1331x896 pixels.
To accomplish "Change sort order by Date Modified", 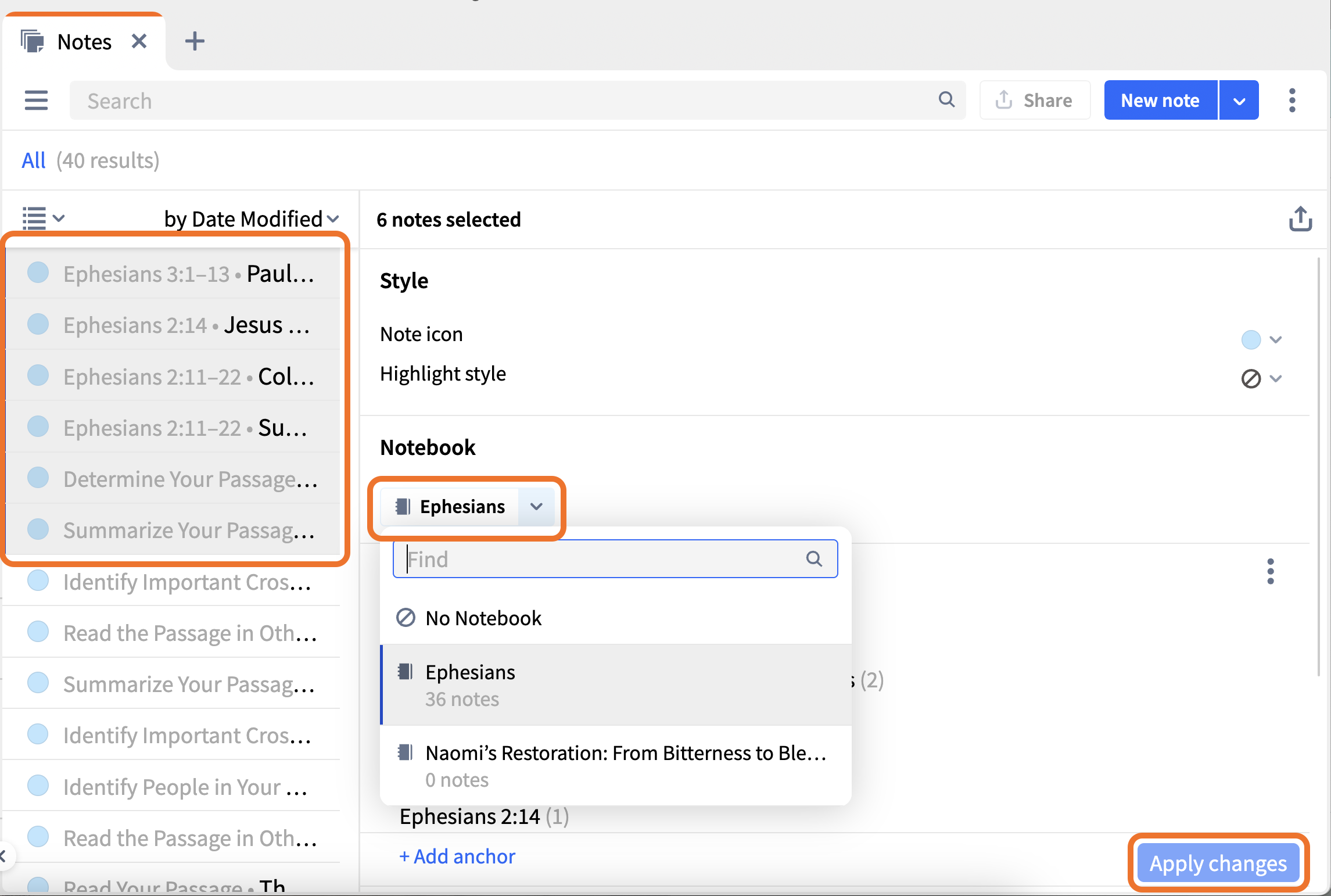I will (252, 219).
